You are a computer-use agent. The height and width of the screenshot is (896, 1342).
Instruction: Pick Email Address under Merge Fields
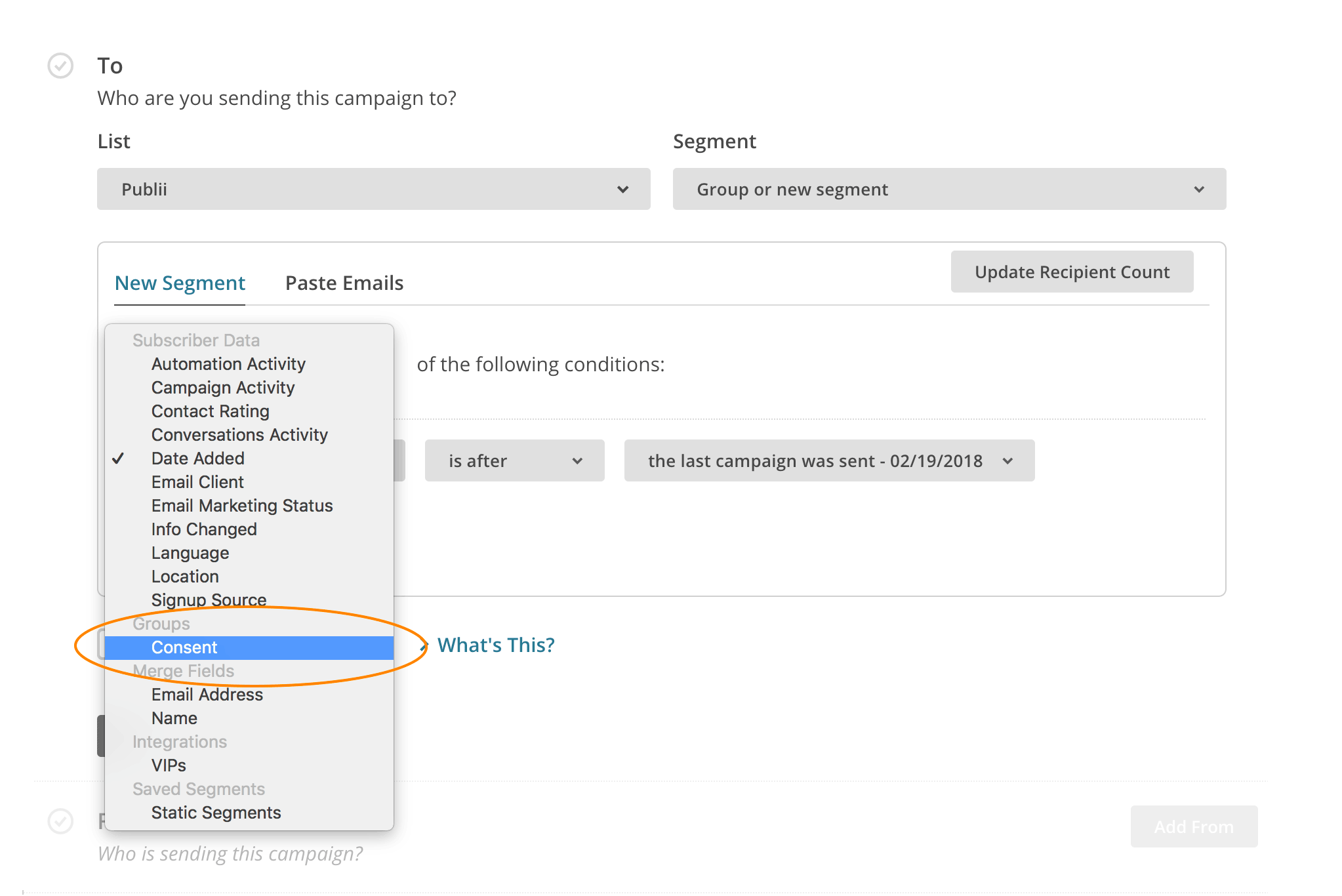[x=207, y=694]
